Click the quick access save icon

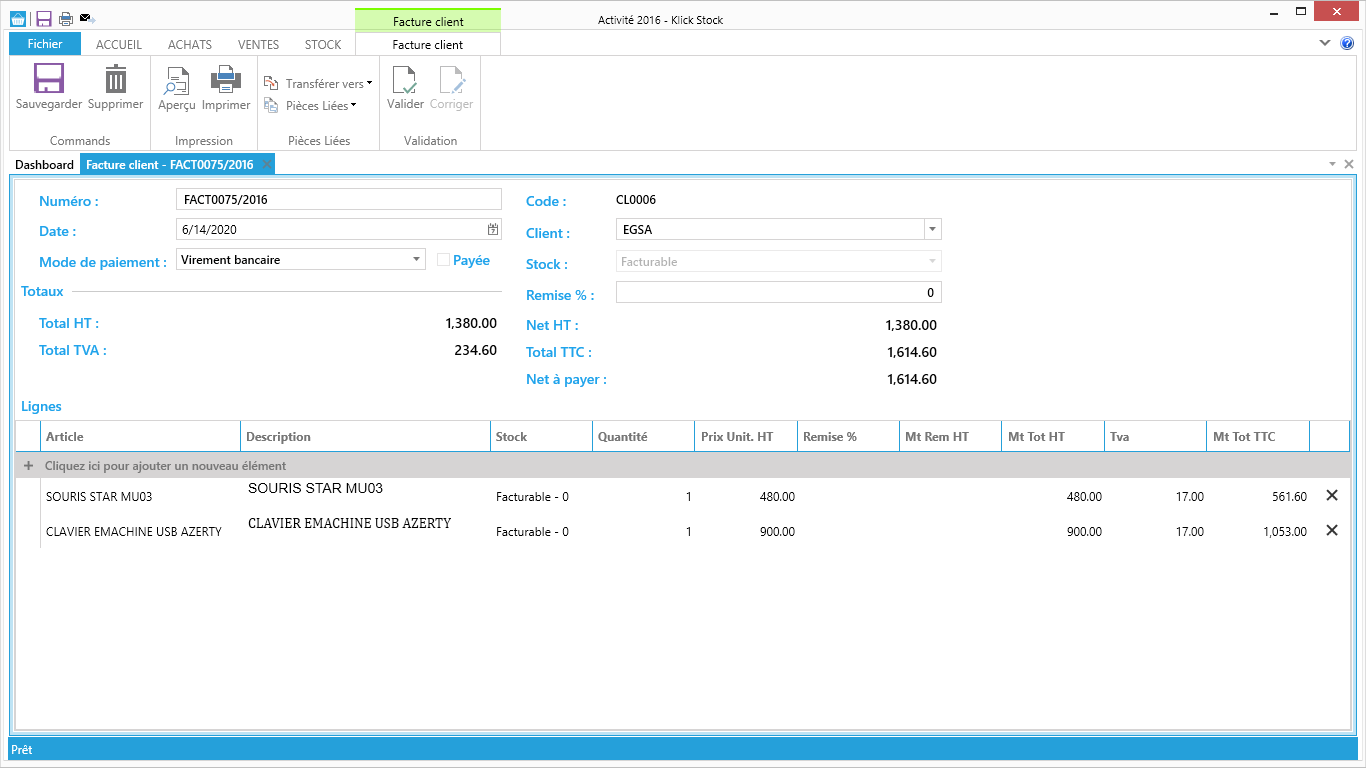pyautogui.click(x=44, y=19)
